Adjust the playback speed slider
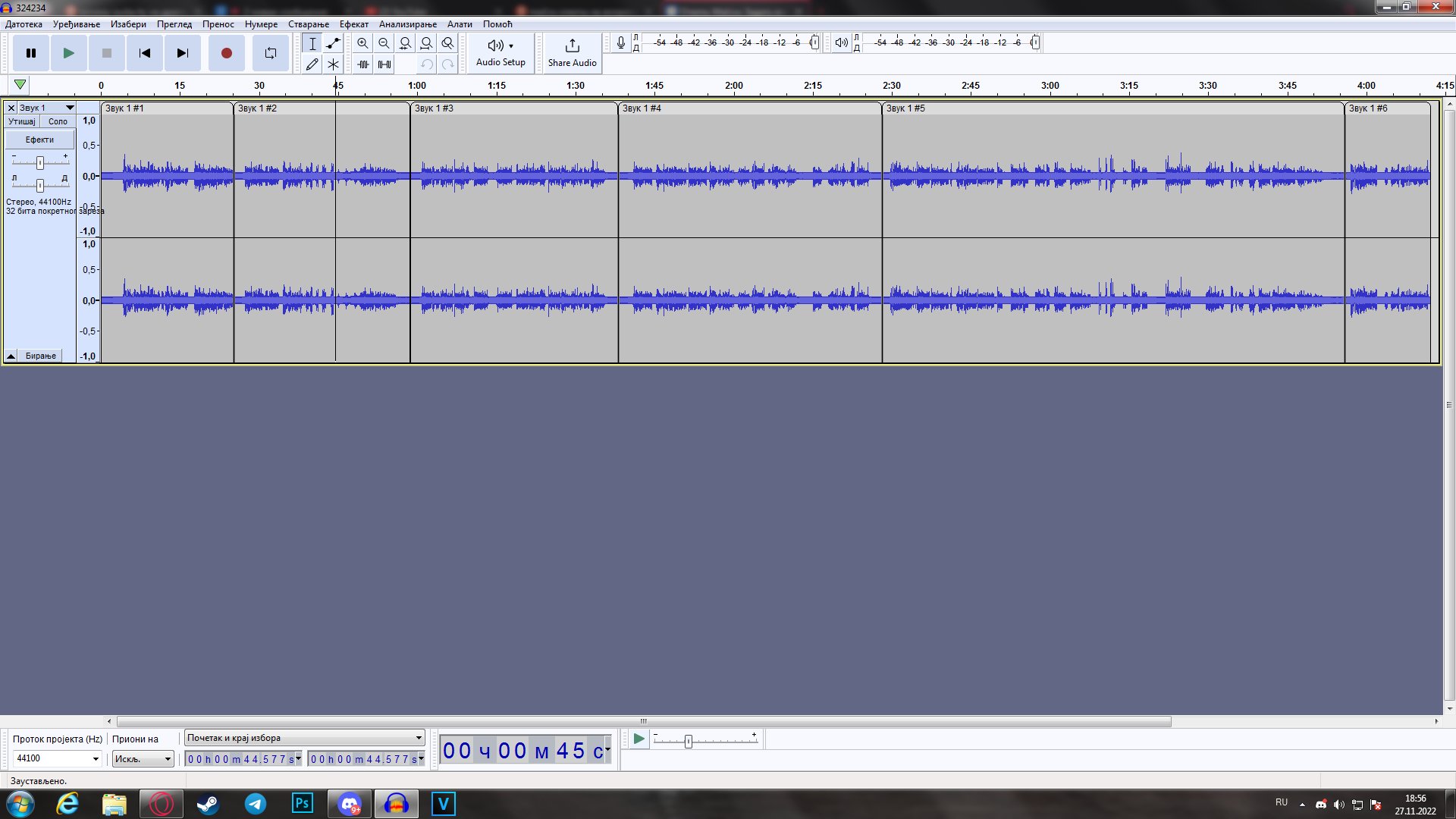The width and height of the screenshot is (1456, 819). pos(689,741)
